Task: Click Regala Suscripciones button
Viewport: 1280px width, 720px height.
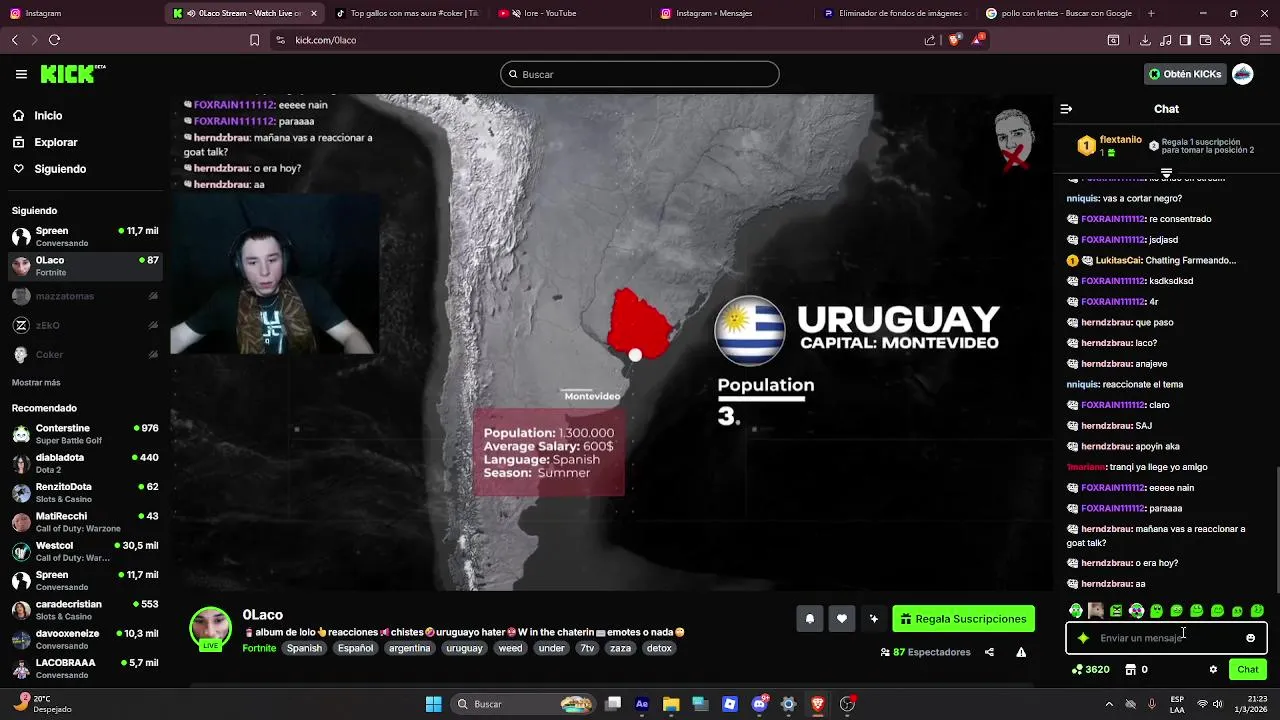Action: (963, 619)
